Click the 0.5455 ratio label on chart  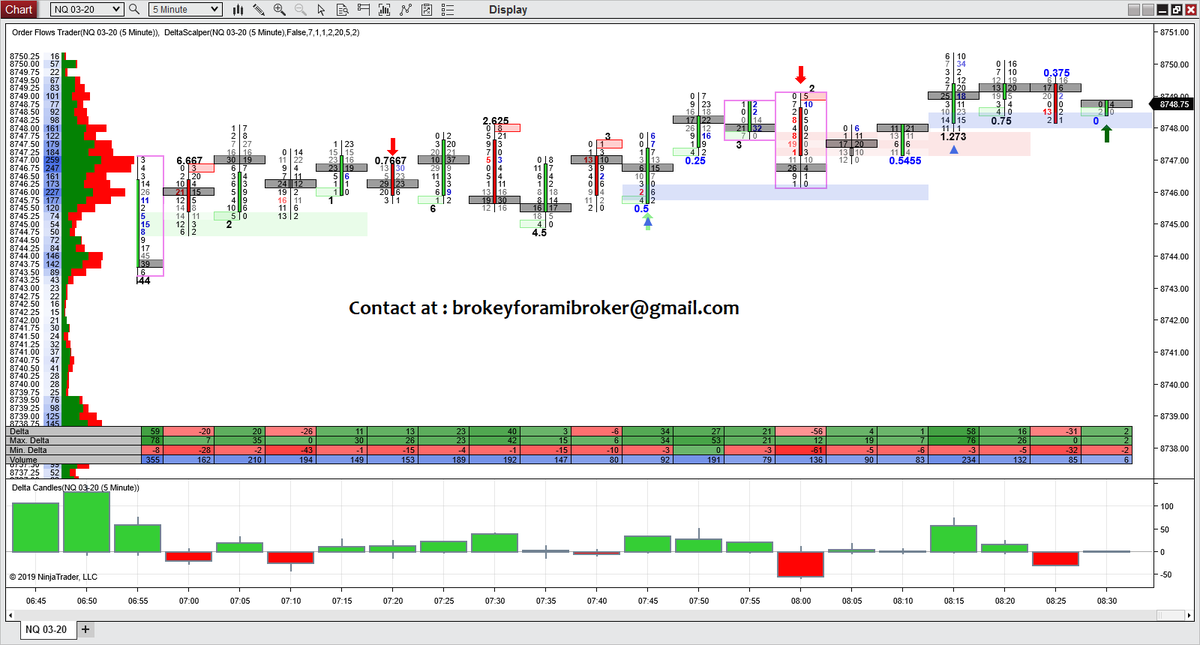click(x=904, y=160)
